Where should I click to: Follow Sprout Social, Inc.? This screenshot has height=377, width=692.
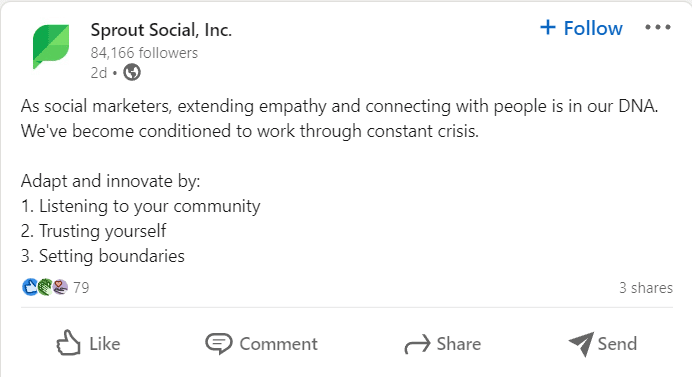pyautogui.click(x=581, y=28)
